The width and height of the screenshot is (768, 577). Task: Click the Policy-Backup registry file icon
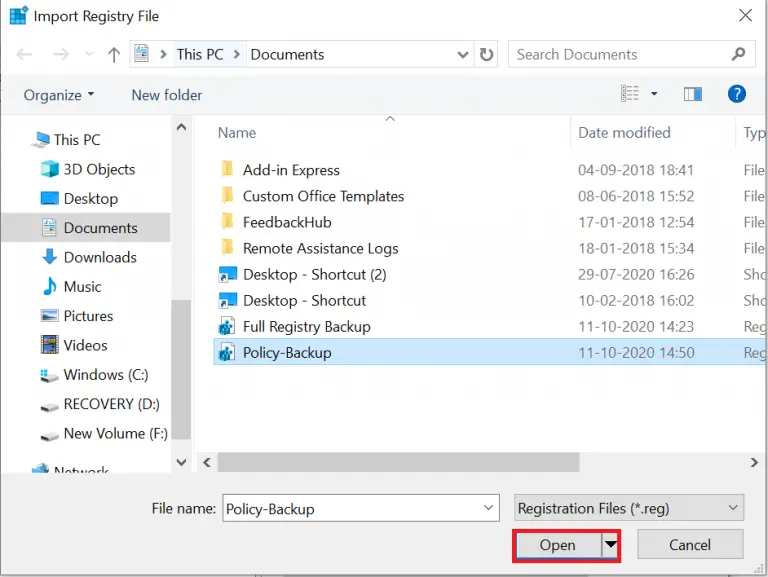click(226, 353)
